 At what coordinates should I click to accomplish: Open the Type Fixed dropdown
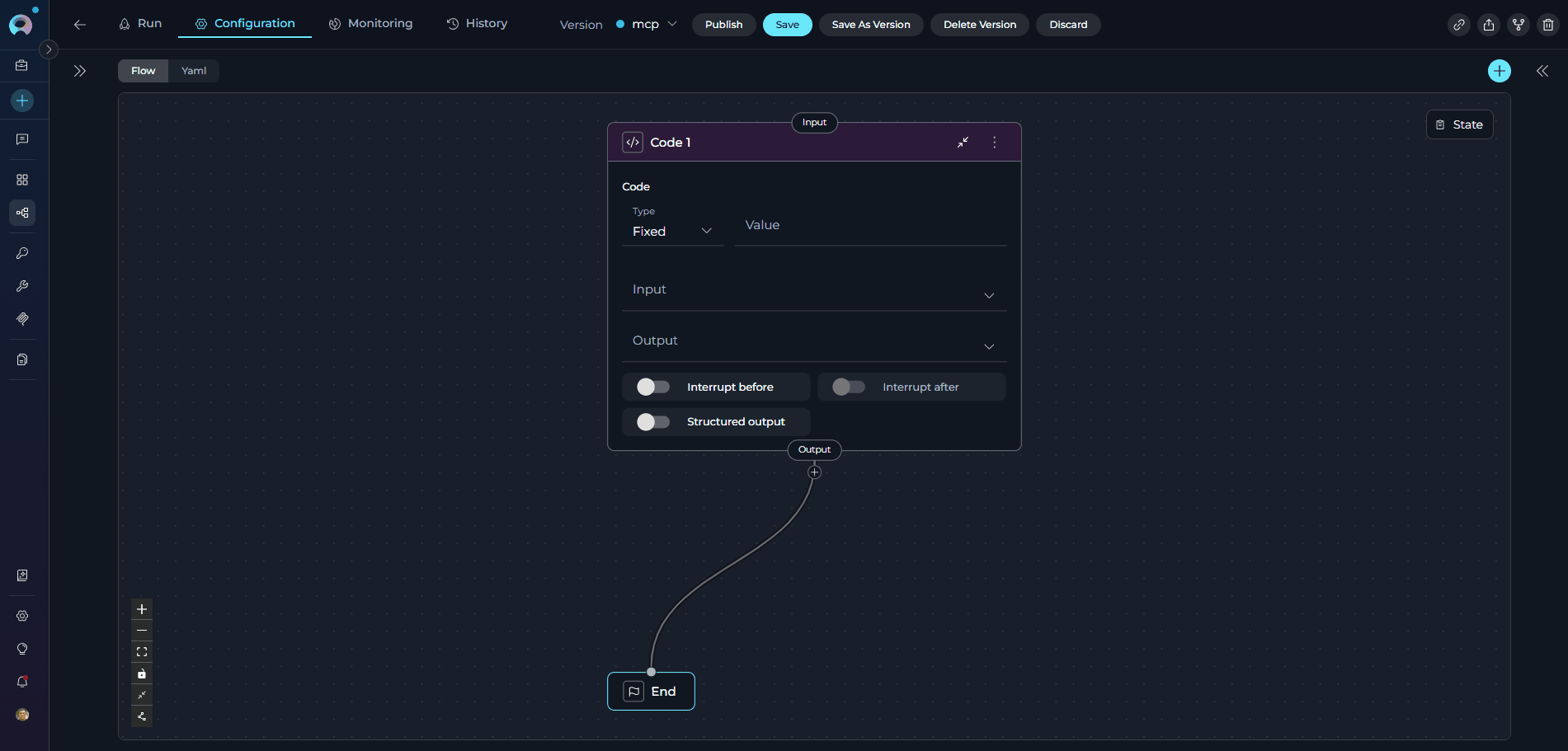672,231
